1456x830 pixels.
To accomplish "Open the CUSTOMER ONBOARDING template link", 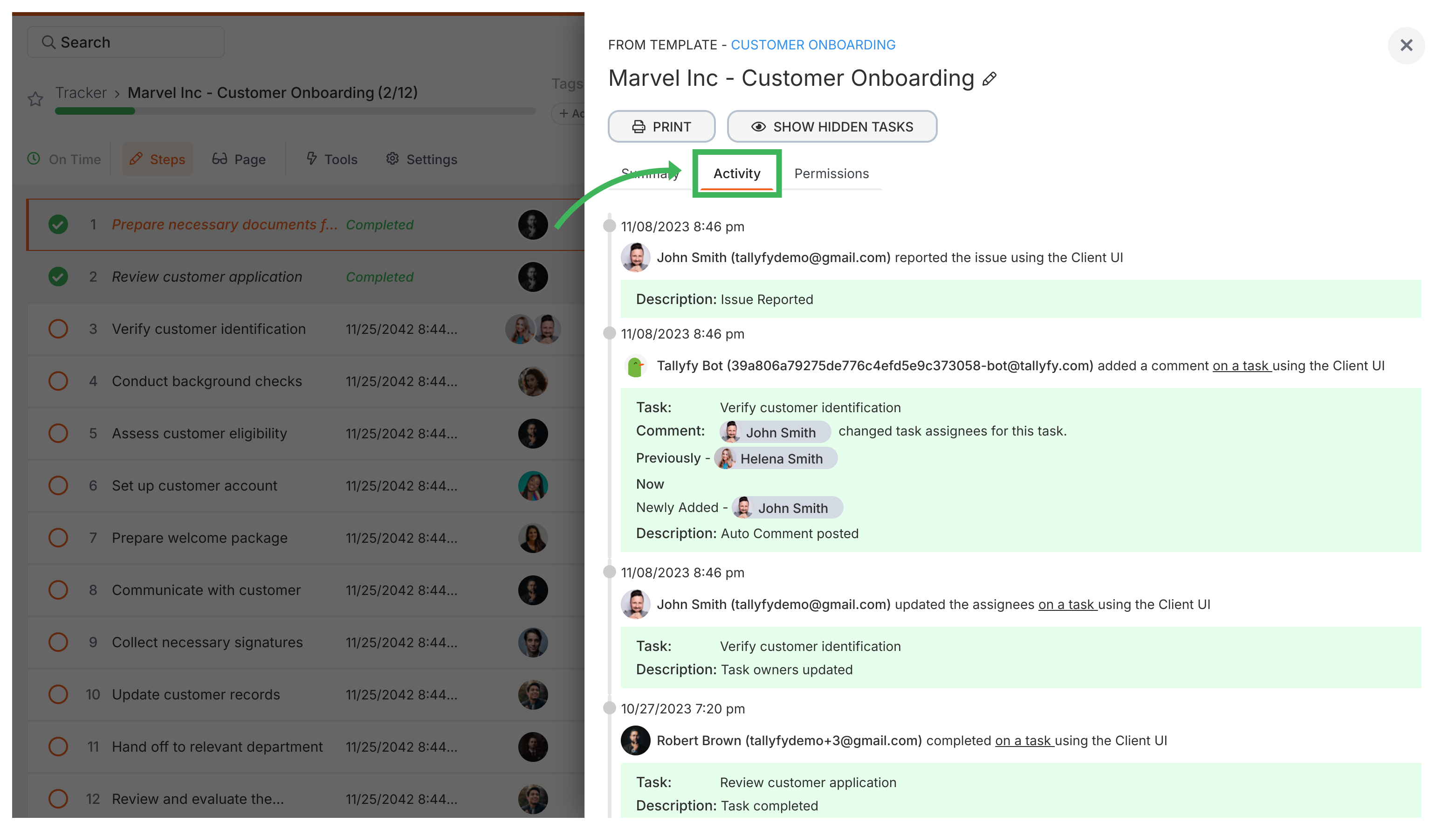I will [x=813, y=44].
